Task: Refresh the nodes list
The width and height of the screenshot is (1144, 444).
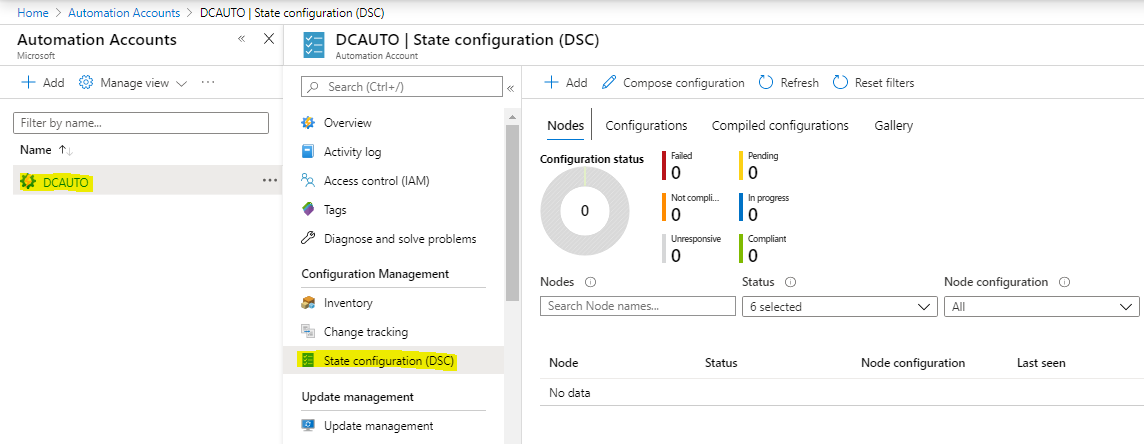Action: pos(789,82)
